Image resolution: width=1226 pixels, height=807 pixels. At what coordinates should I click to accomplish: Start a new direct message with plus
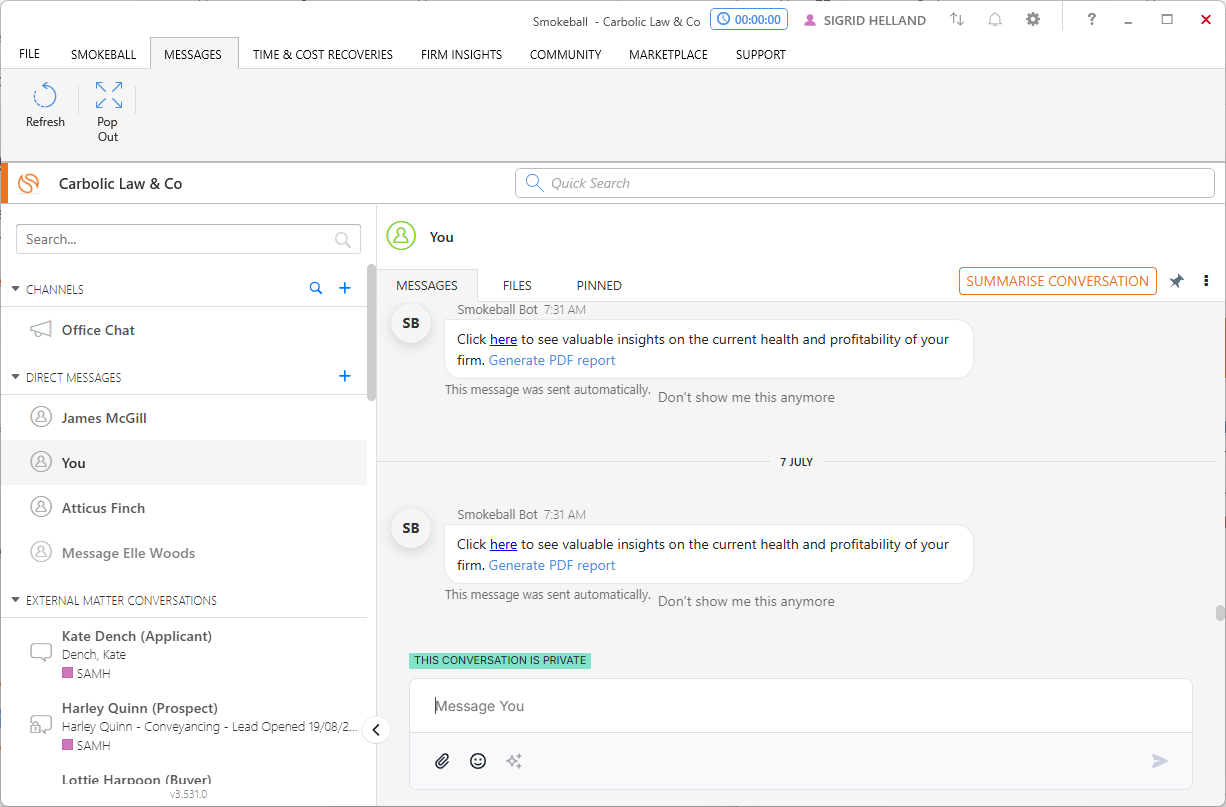345,376
